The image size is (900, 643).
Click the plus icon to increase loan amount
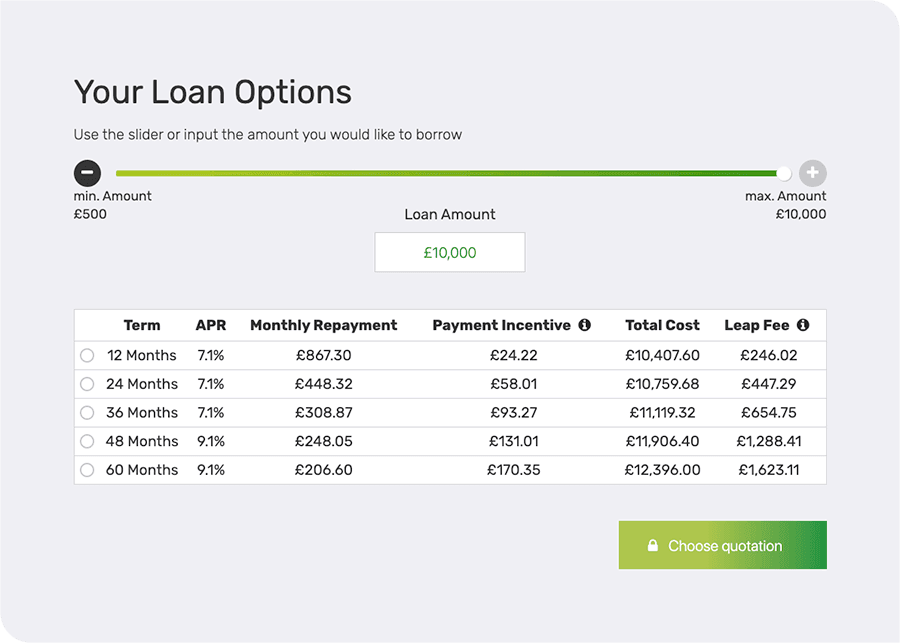812,173
